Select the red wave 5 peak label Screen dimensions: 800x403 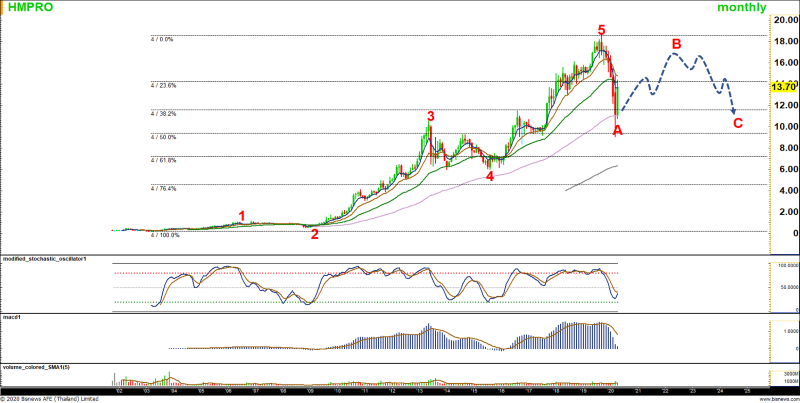[x=601, y=30]
